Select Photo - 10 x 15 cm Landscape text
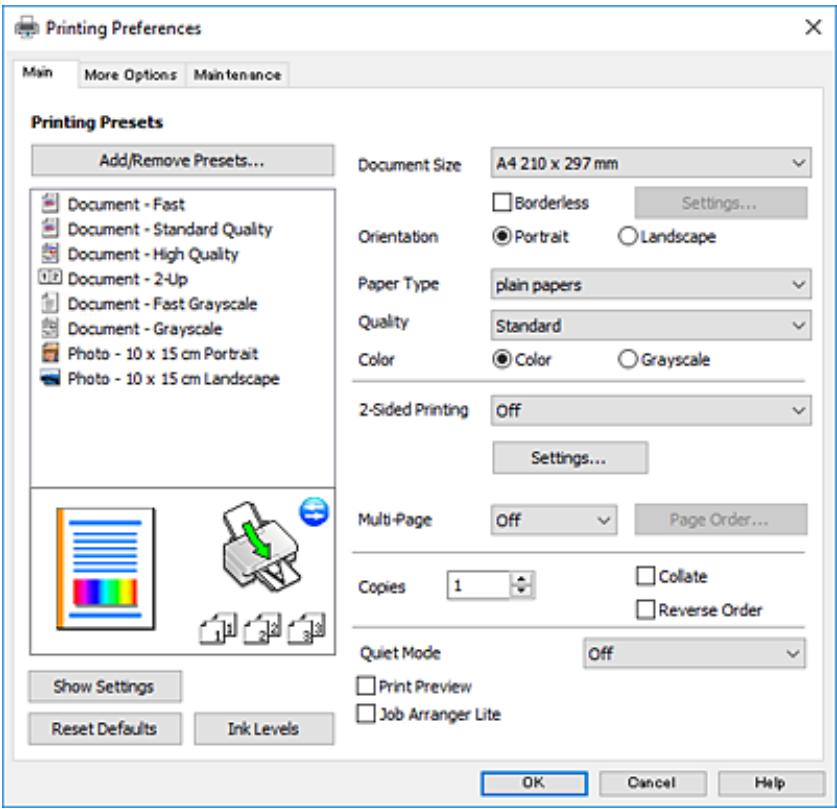 [173, 378]
